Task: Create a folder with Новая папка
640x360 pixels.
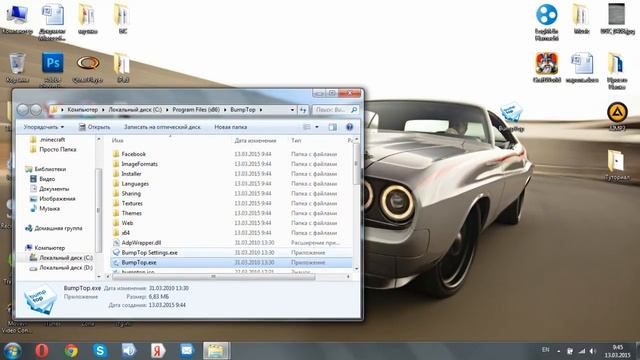Action: coord(231,127)
